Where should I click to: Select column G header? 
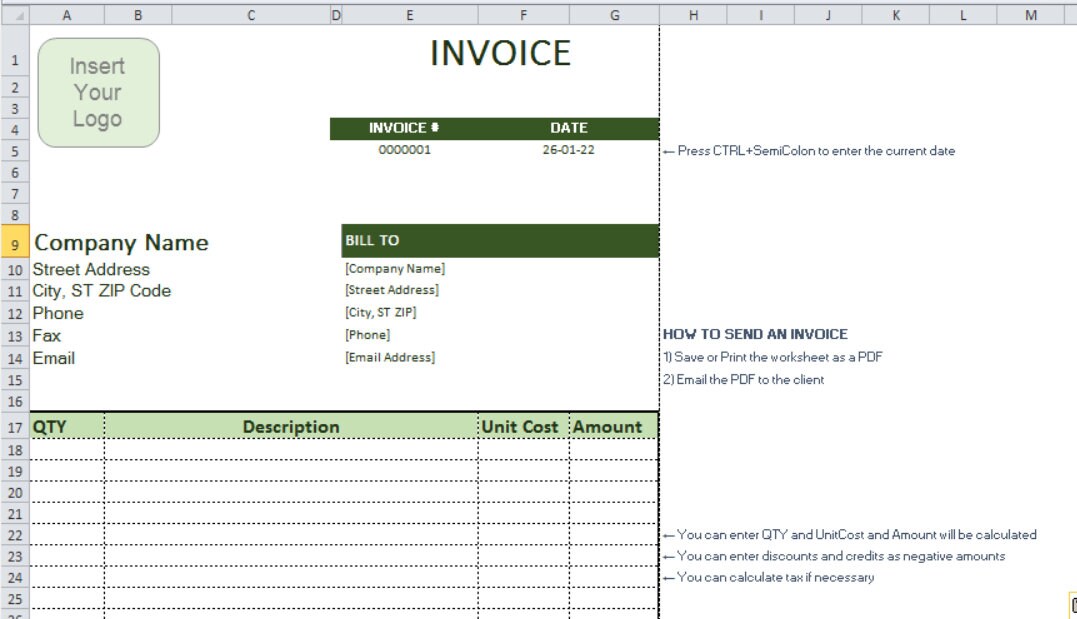pyautogui.click(x=615, y=15)
